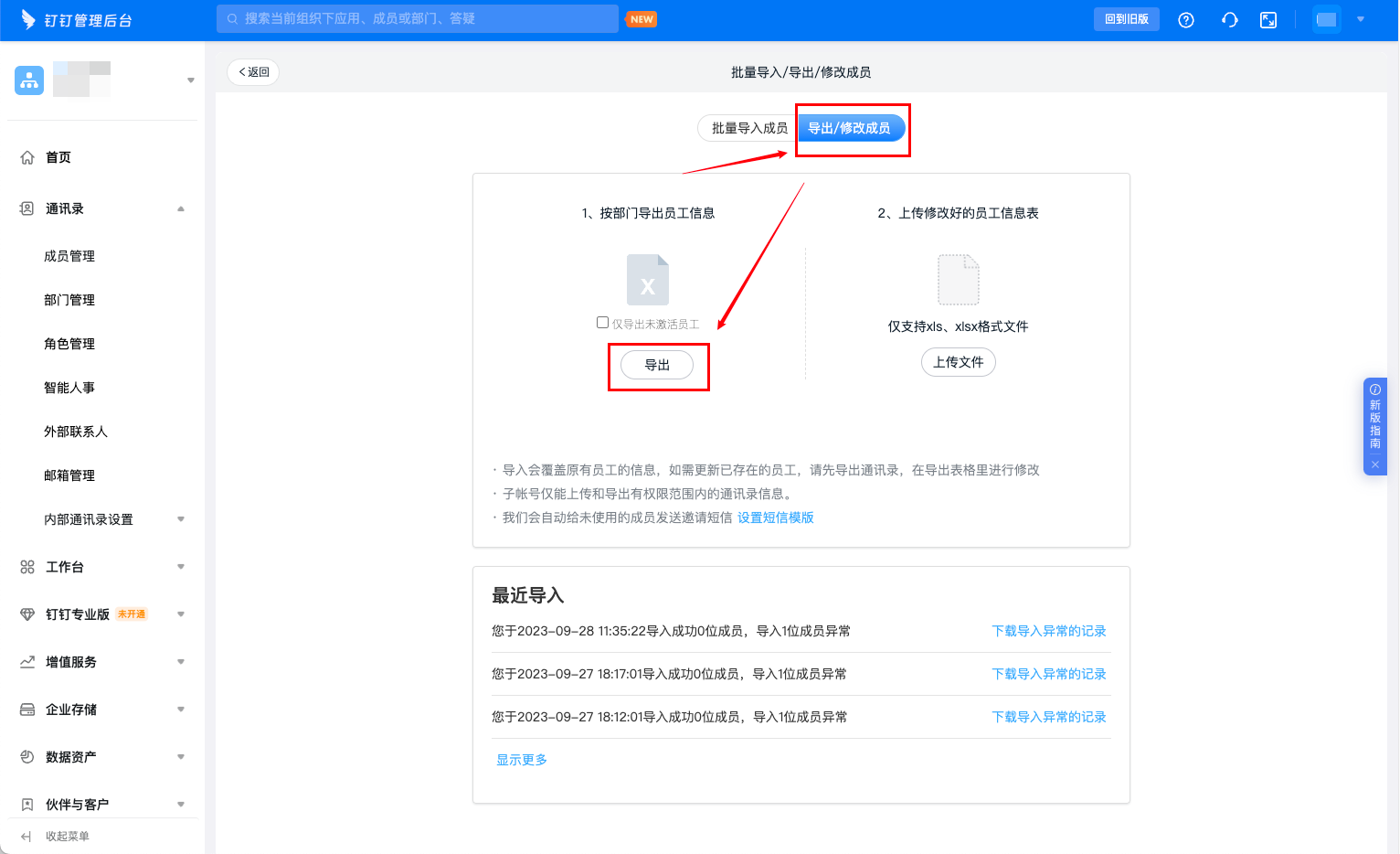Viewport: 1400px width, 854px height.
Task: Click the organization logo icon in sidebar
Action: 29,80
